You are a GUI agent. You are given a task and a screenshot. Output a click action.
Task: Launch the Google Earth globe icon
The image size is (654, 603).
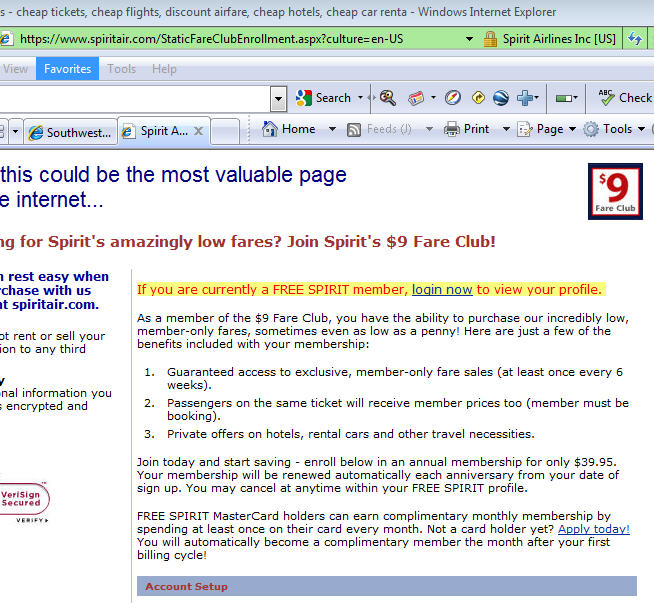(x=501, y=98)
